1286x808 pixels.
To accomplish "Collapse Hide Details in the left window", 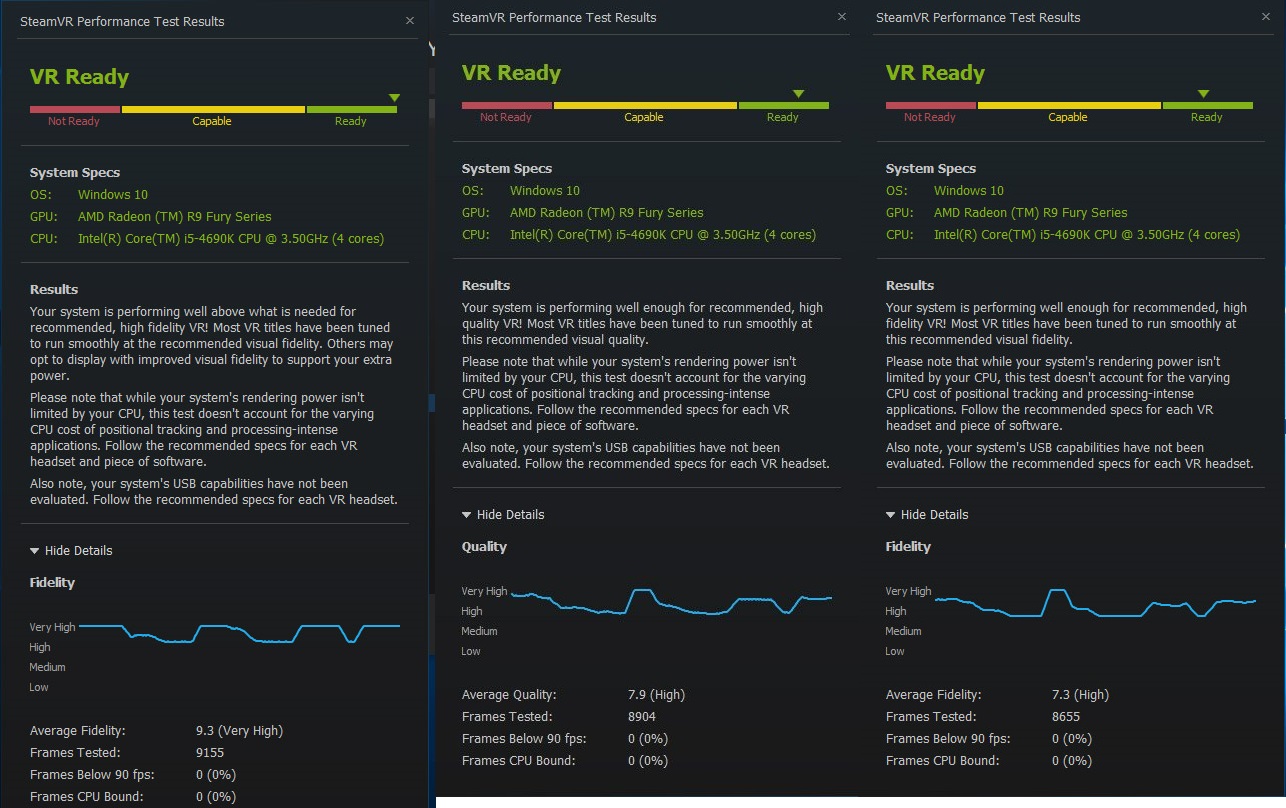I will click(x=71, y=551).
